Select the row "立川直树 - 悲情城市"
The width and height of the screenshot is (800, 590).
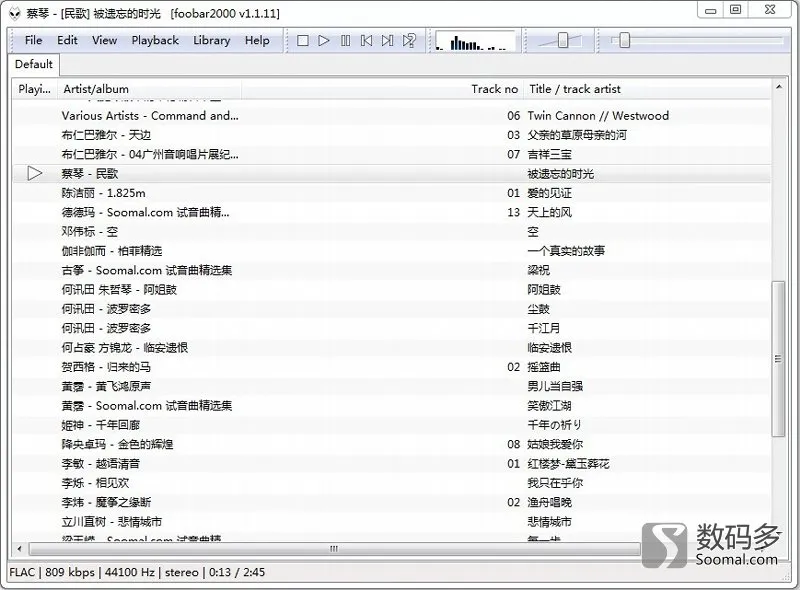coord(392,522)
